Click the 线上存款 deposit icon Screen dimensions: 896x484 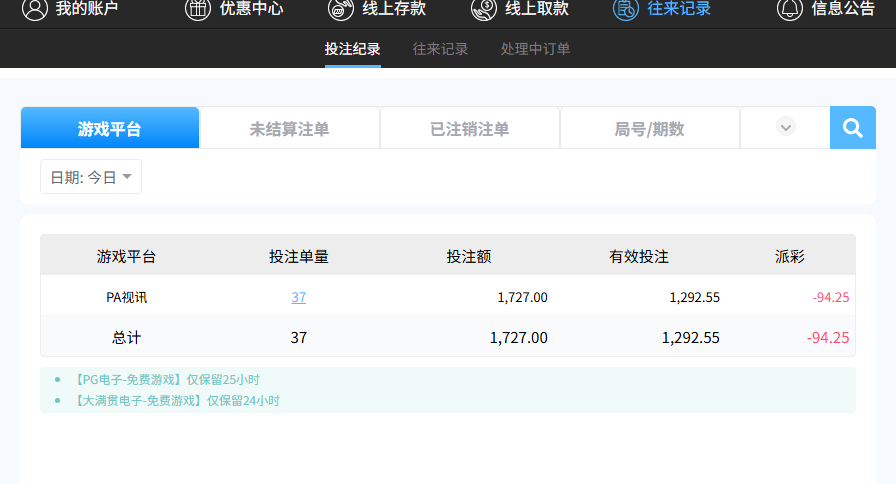tap(341, 9)
